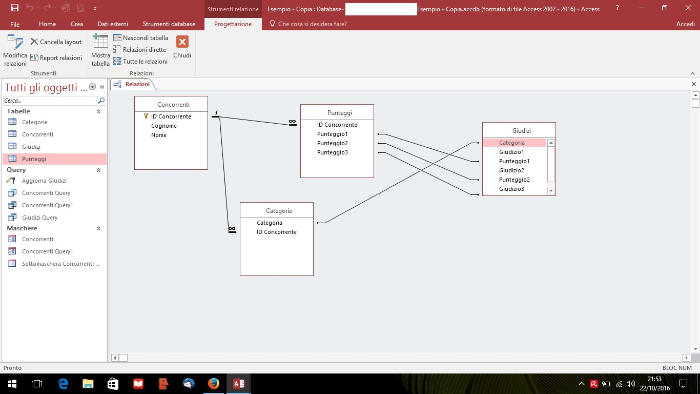
Task: Click the red Chiudi button
Action: pos(182,42)
